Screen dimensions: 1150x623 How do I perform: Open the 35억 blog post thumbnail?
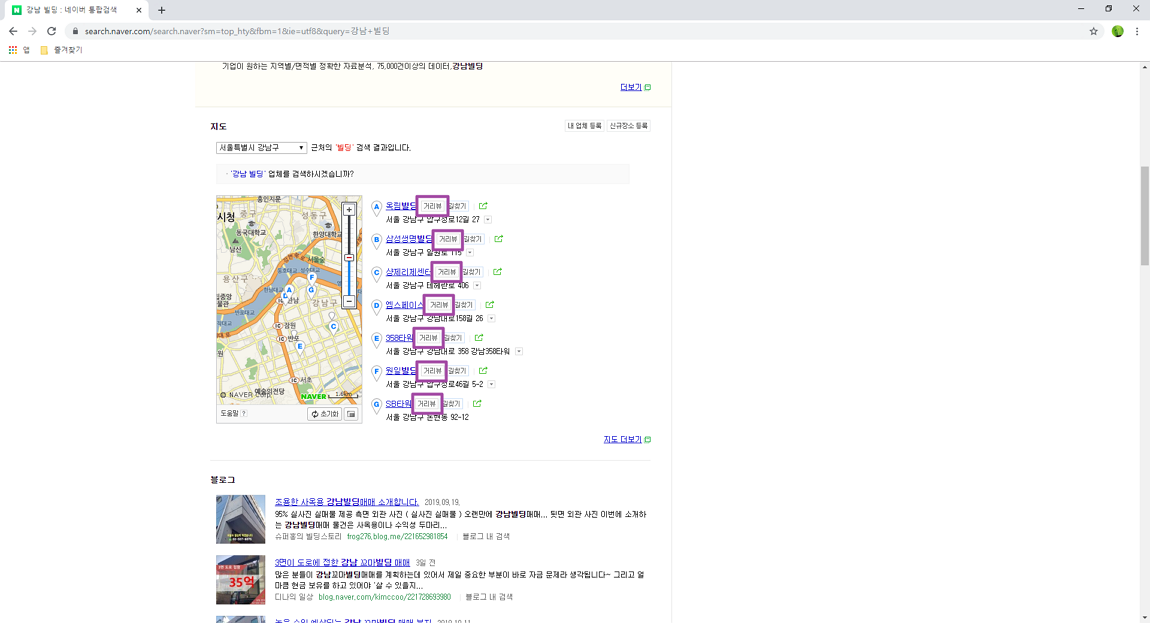241,580
